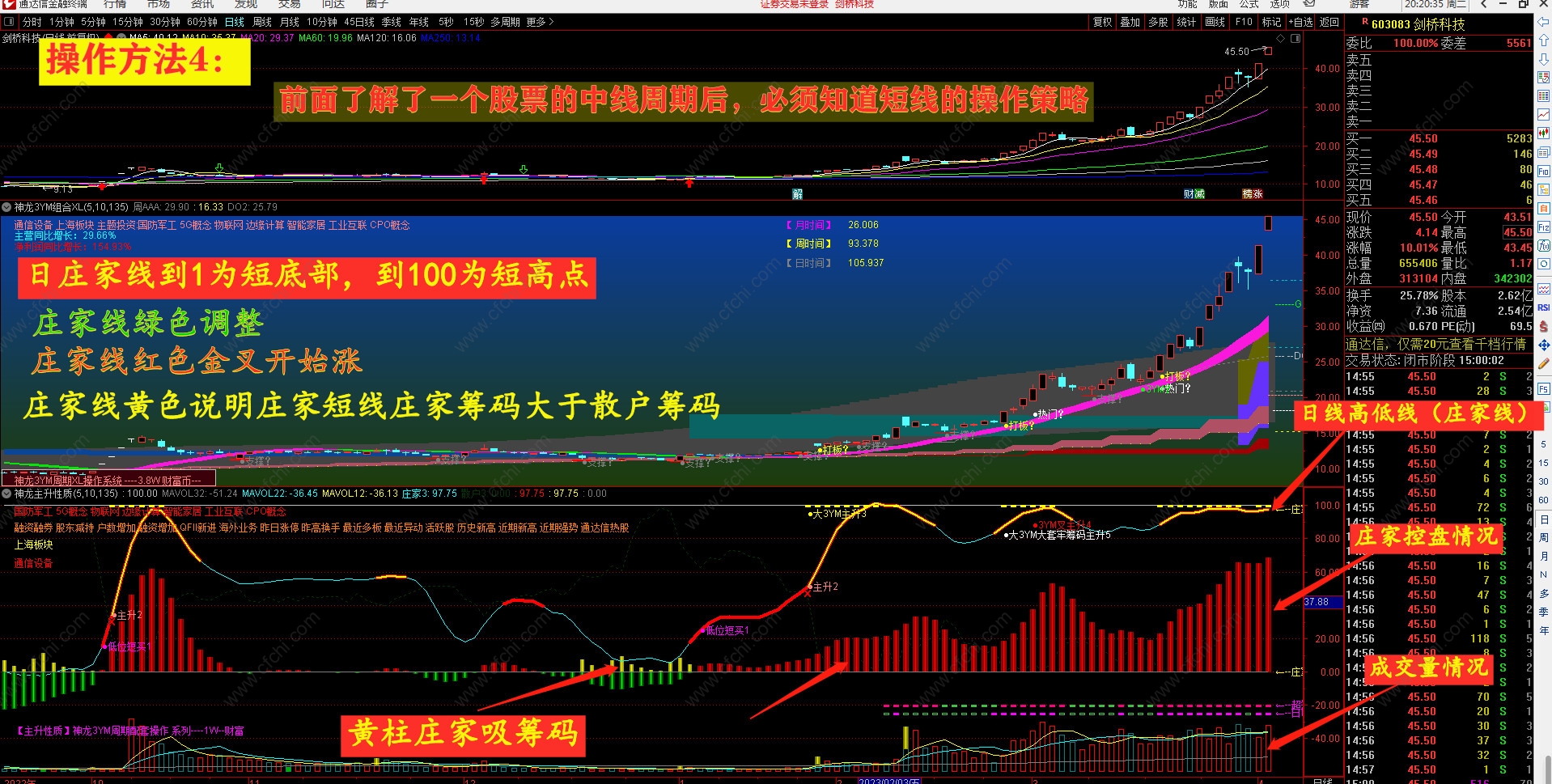Image resolution: width=1552 pixels, height=784 pixels.
Task: Switch to the 60-minute period sidebar button
Action: pyautogui.click(x=1544, y=500)
